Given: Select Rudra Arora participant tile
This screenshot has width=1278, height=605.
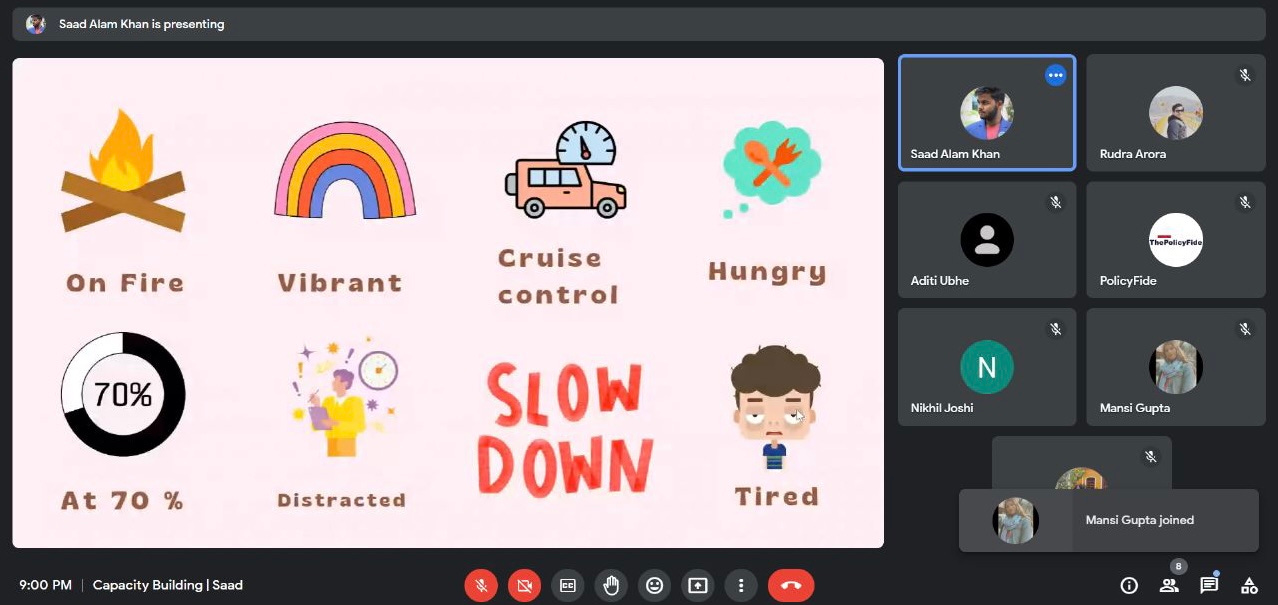Looking at the screenshot, I should click(x=1175, y=113).
